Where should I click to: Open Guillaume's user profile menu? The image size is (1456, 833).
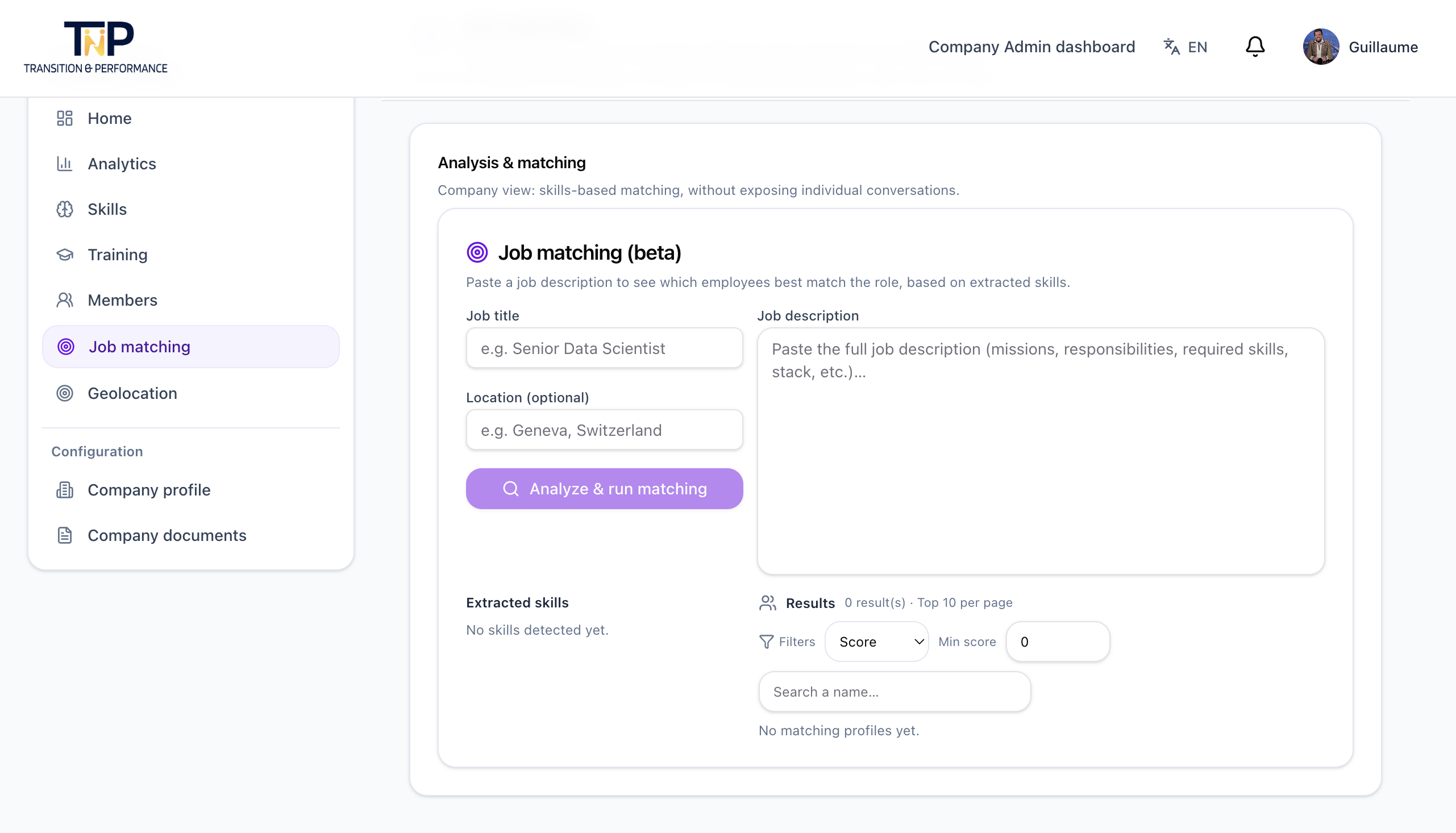[x=1360, y=47]
